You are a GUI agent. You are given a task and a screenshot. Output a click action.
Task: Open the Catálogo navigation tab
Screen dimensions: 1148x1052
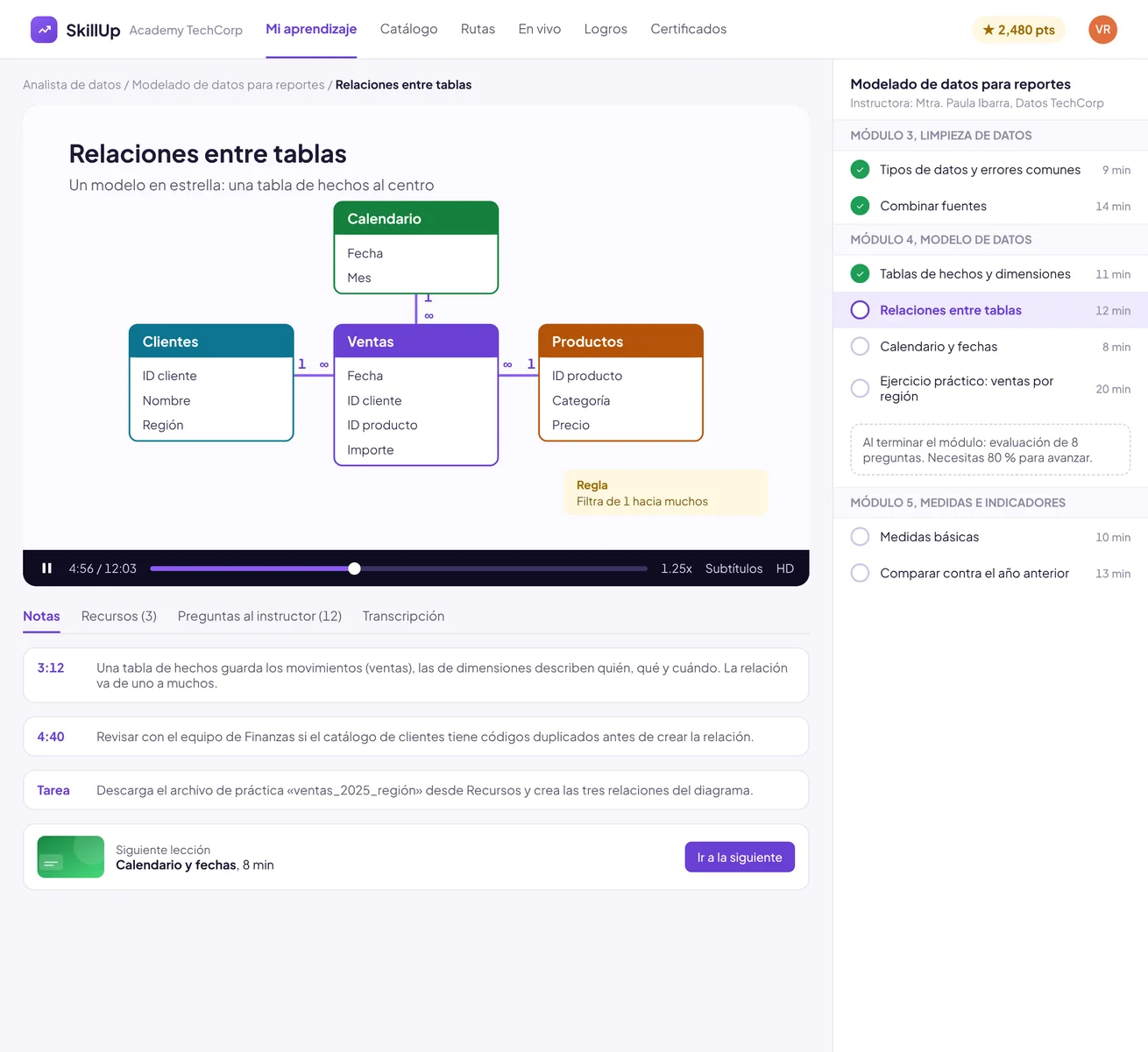click(408, 29)
